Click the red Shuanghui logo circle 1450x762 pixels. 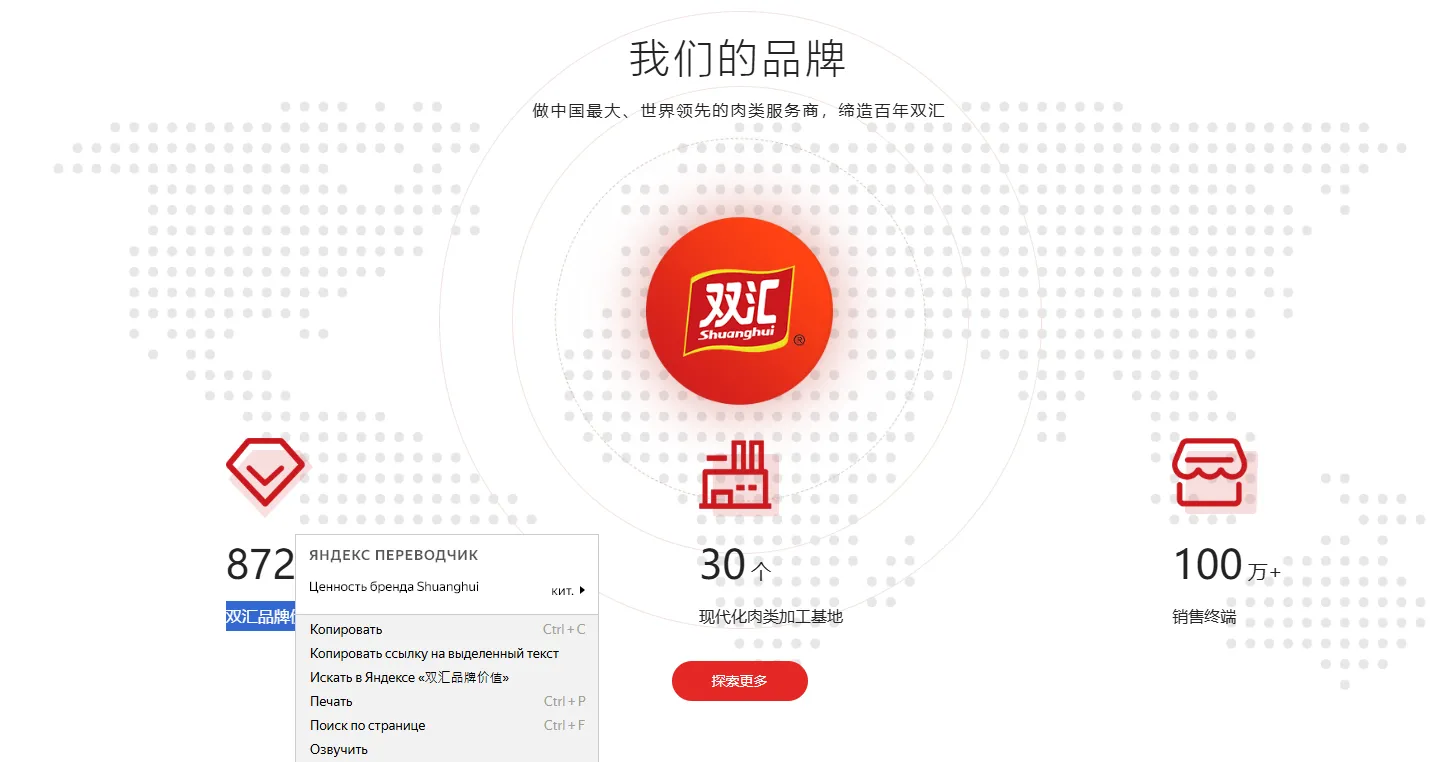coord(739,311)
